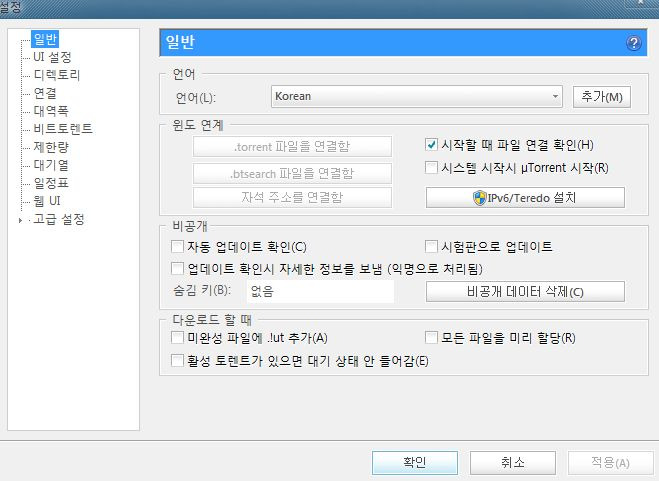This screenshot has height=481, width=659.
Task: Enable 미완성 파일에 .!ut 추가(A)
Action: tap(177, 338)
